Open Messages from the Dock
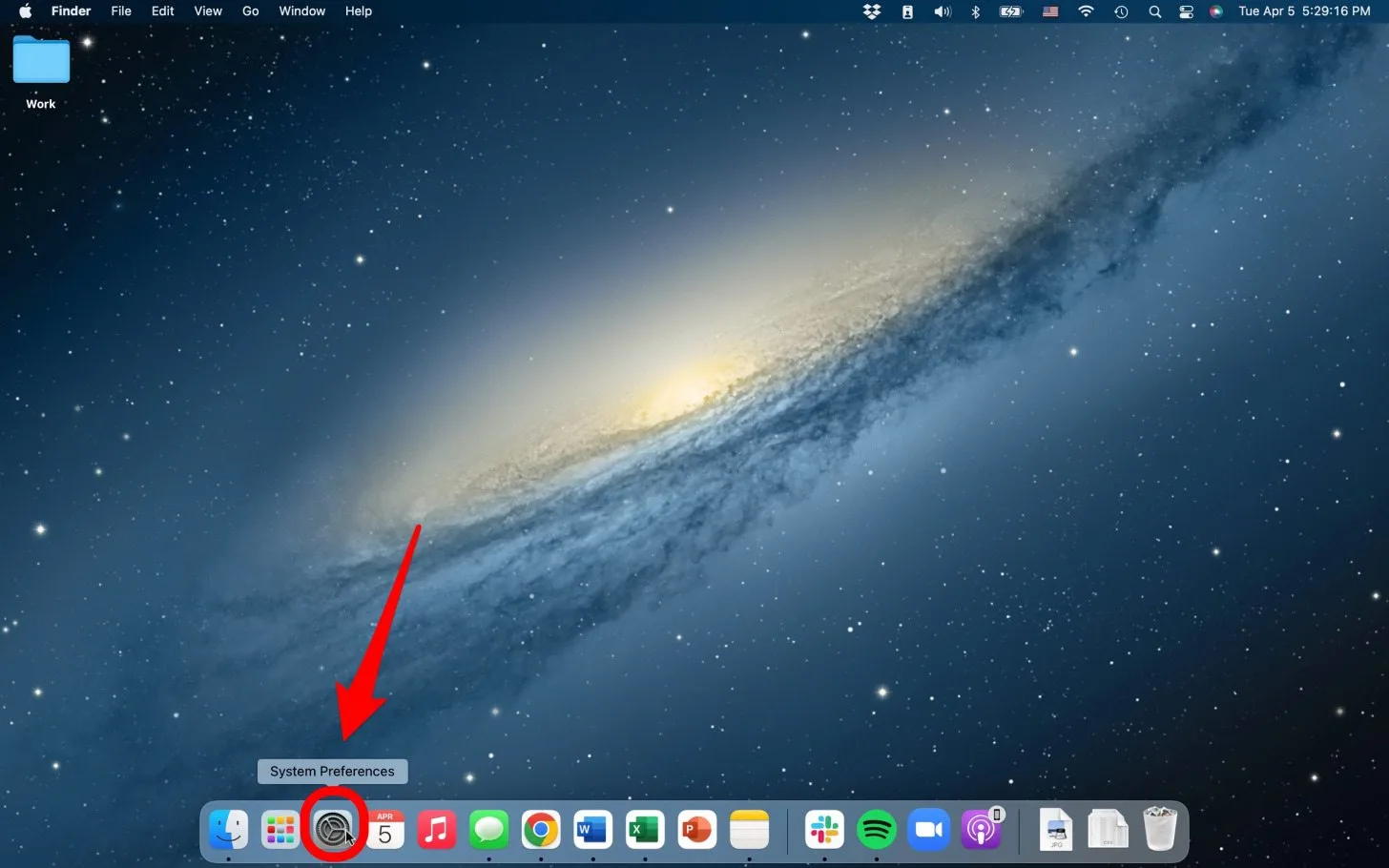The width and height of the screenshot is (1389, 868). [488, 830]
